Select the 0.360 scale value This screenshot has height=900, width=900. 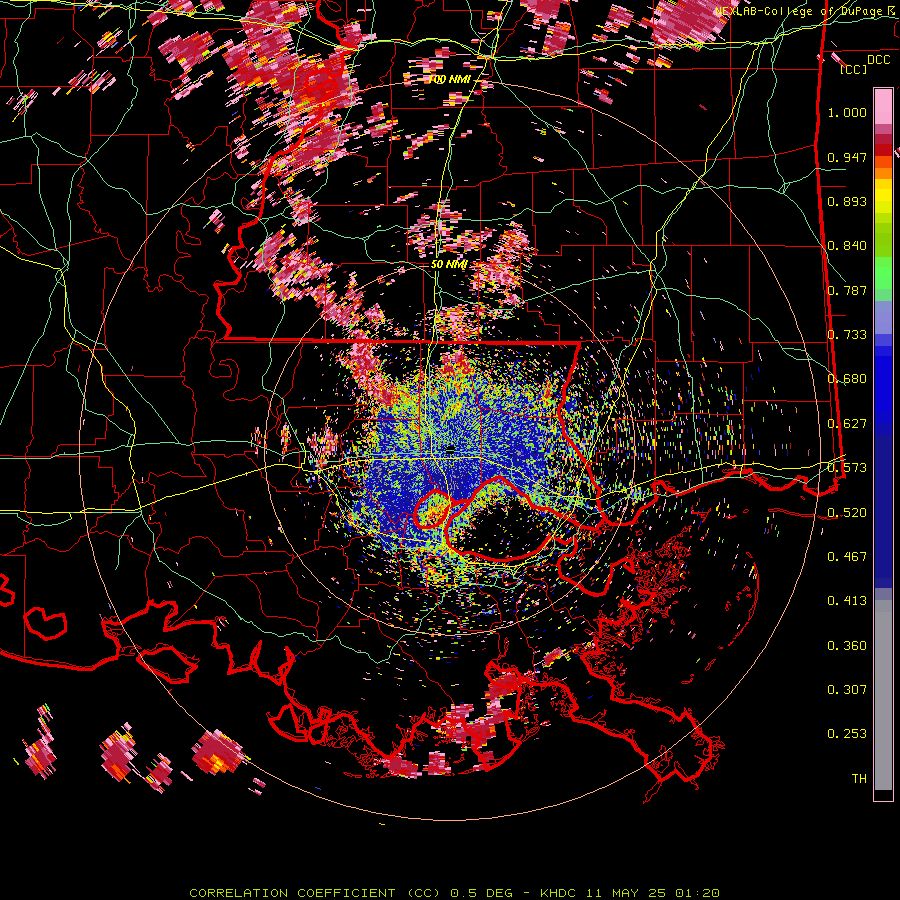point(847,646)
